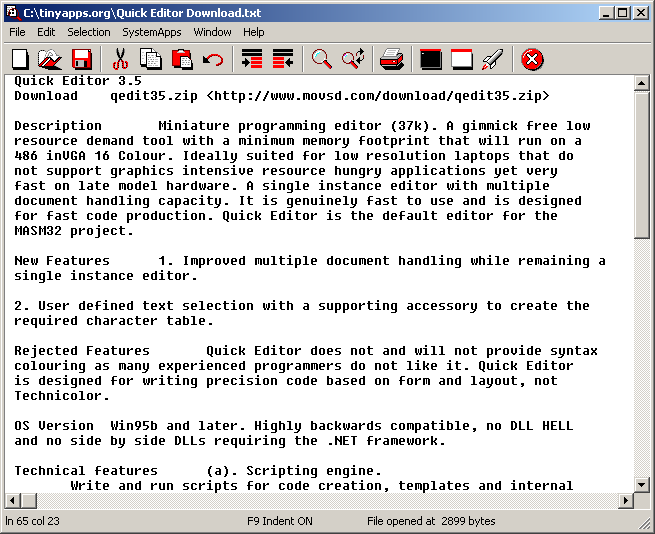Indent the selected lines to the right
Screen dimensions: 655x534
(252, 60)
